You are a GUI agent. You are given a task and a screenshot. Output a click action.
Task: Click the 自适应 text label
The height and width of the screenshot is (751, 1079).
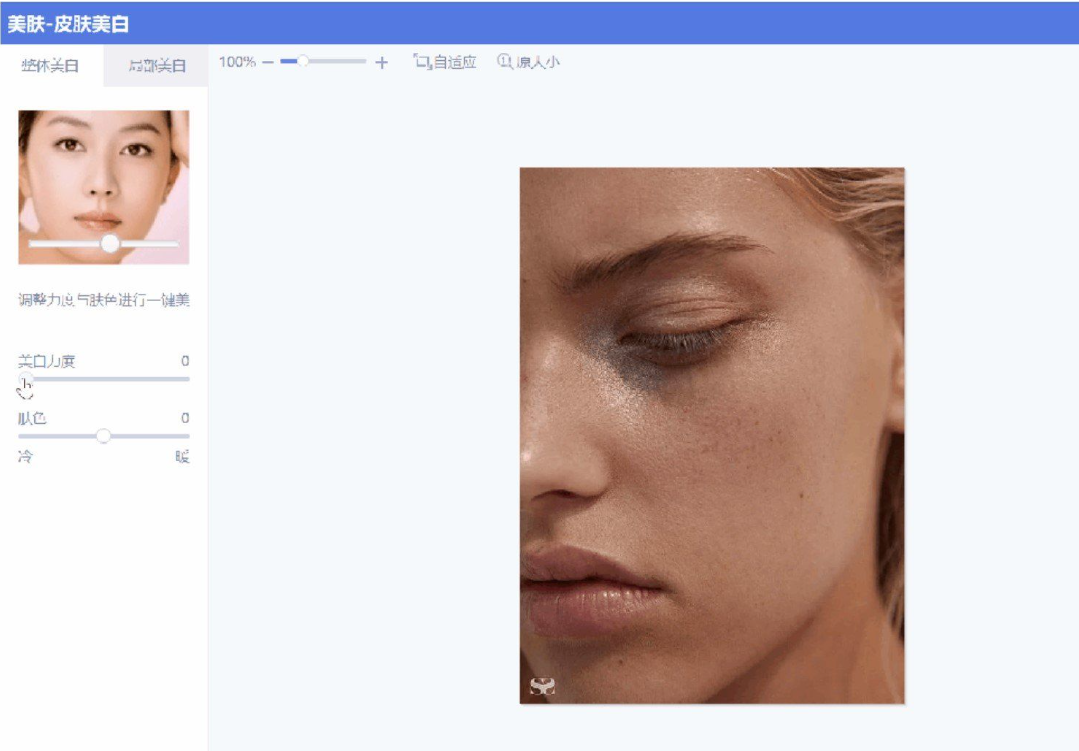tap(454, 62)
